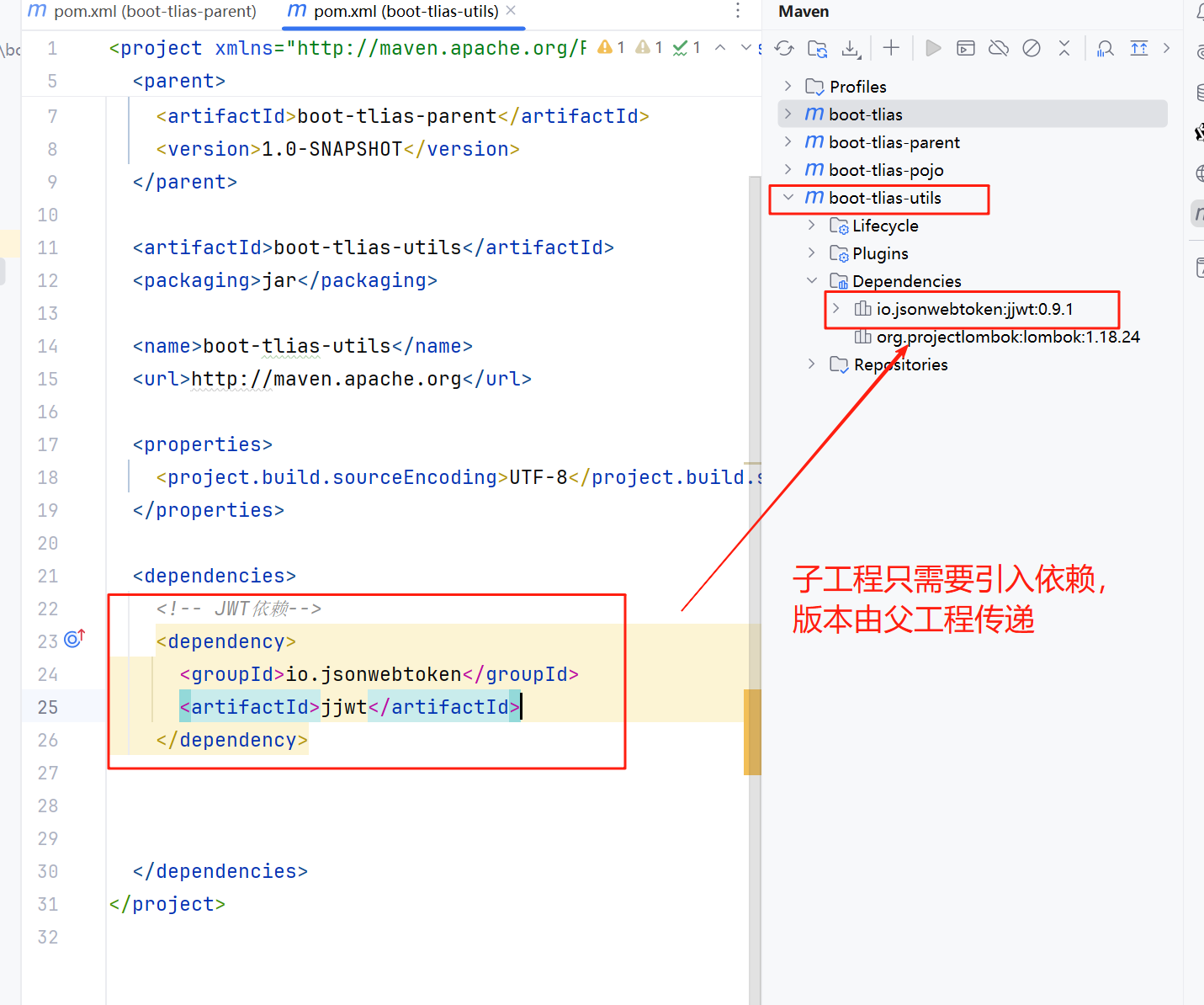The height and width of the screenshot is (1005, 1204).
Task: Select the Plugins folder row
Action: (973, 253)
